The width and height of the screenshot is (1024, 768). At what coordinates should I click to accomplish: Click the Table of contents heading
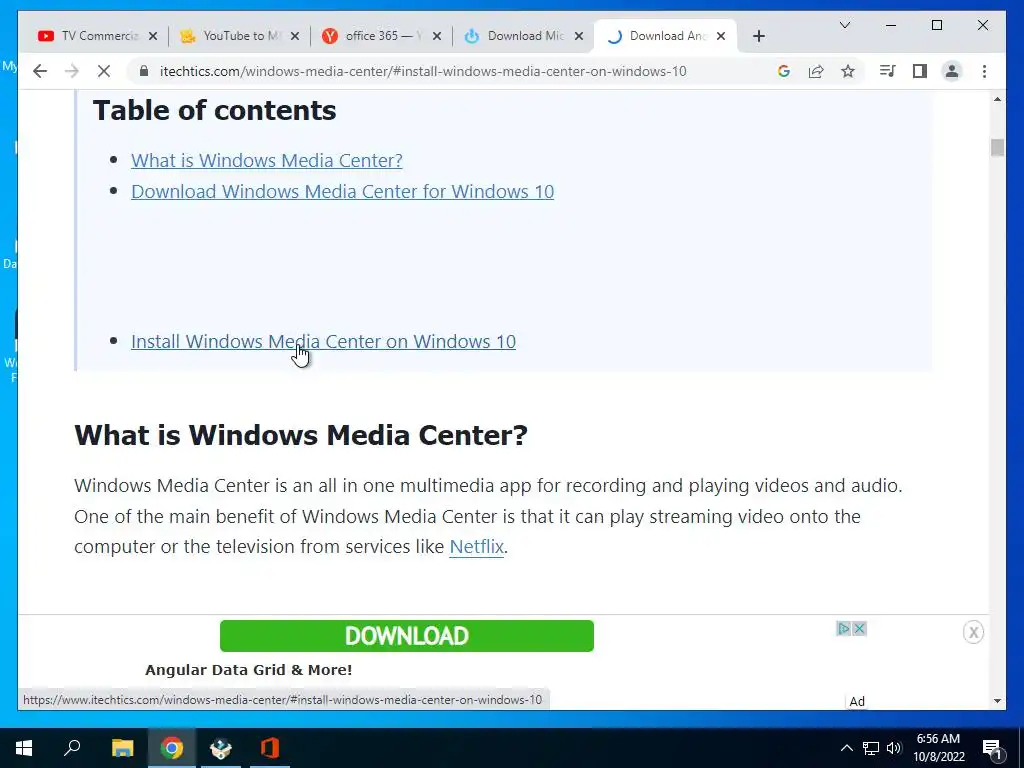click(x=214, y=110)
